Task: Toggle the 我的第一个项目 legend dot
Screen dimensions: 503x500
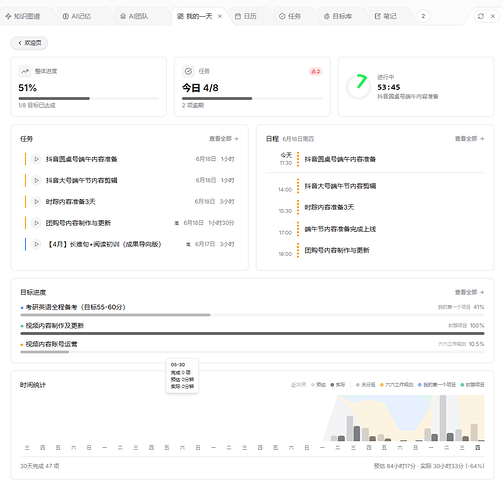Action: click(420, 385)
